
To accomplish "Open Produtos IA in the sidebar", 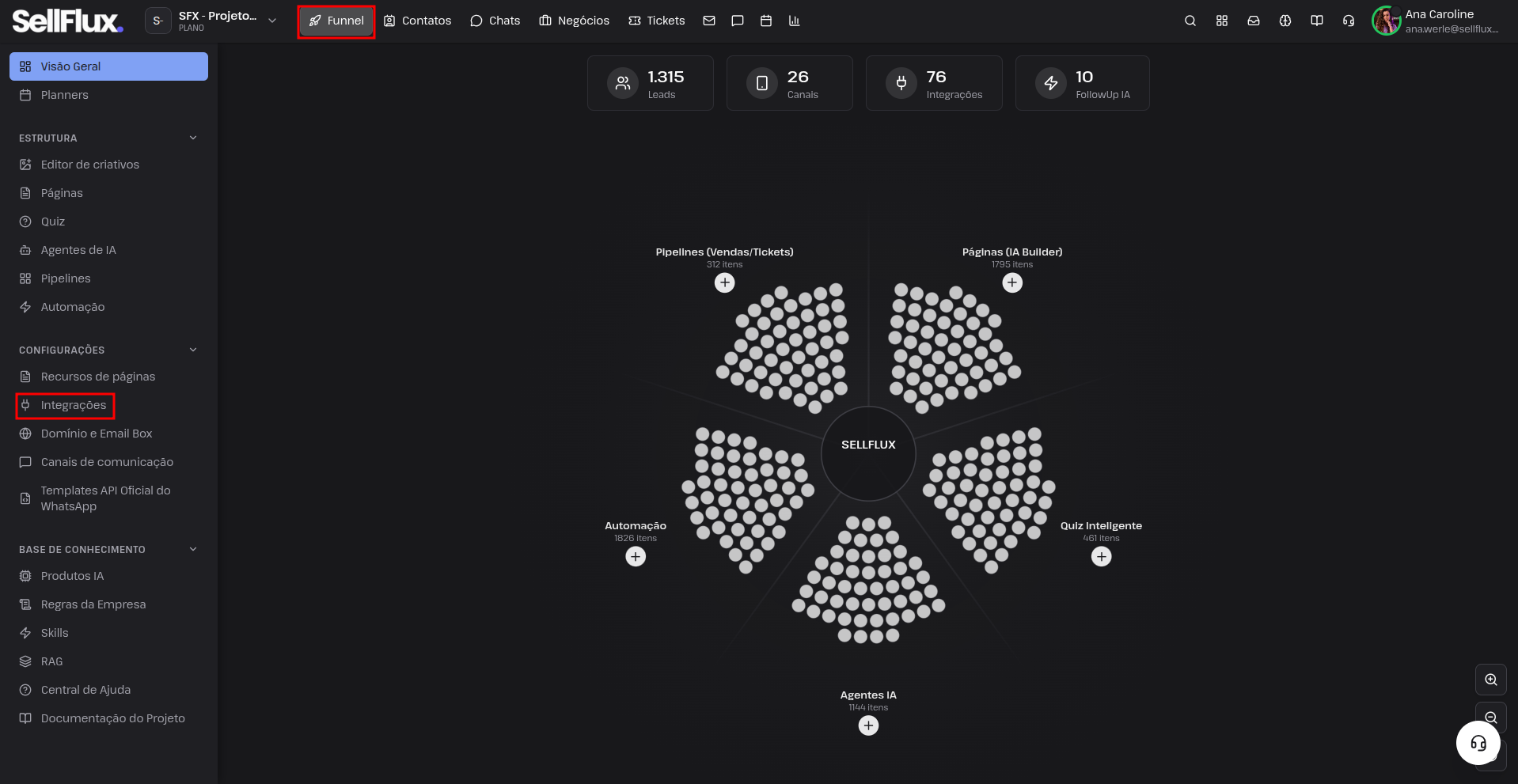I will (x=109, y=576).
